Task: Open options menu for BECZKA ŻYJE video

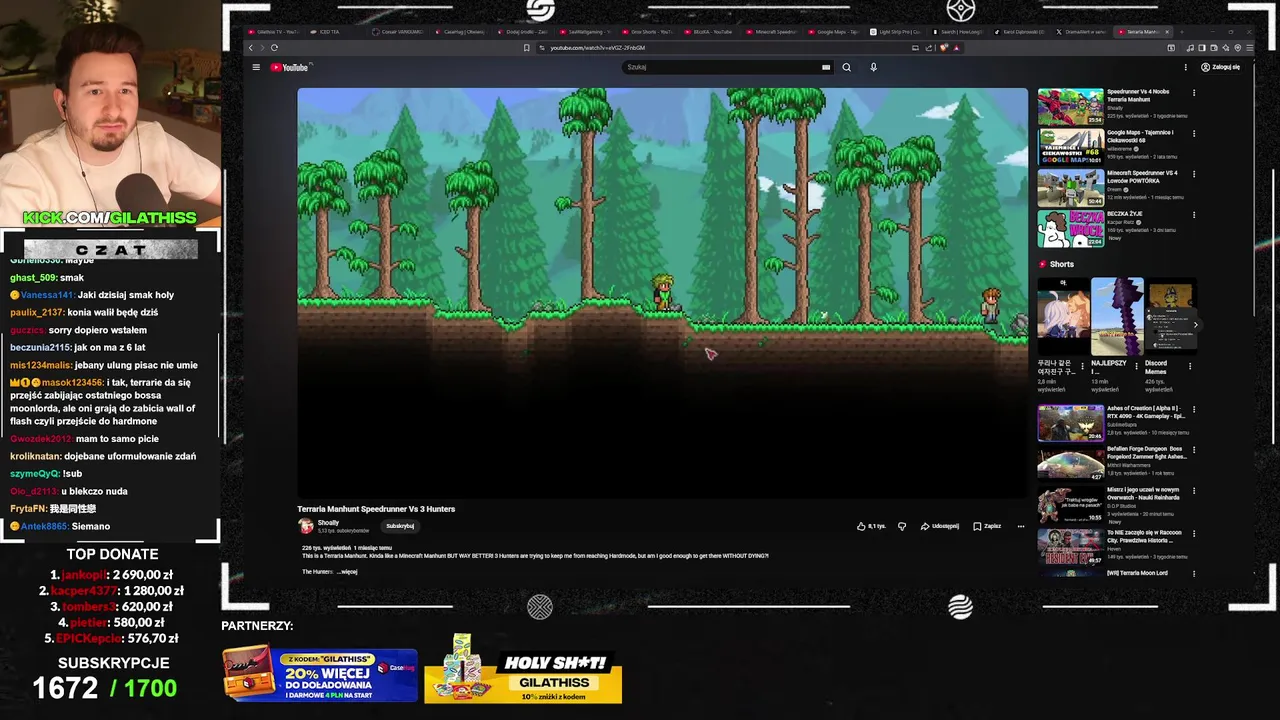Action: click(x=1193, y=215)
